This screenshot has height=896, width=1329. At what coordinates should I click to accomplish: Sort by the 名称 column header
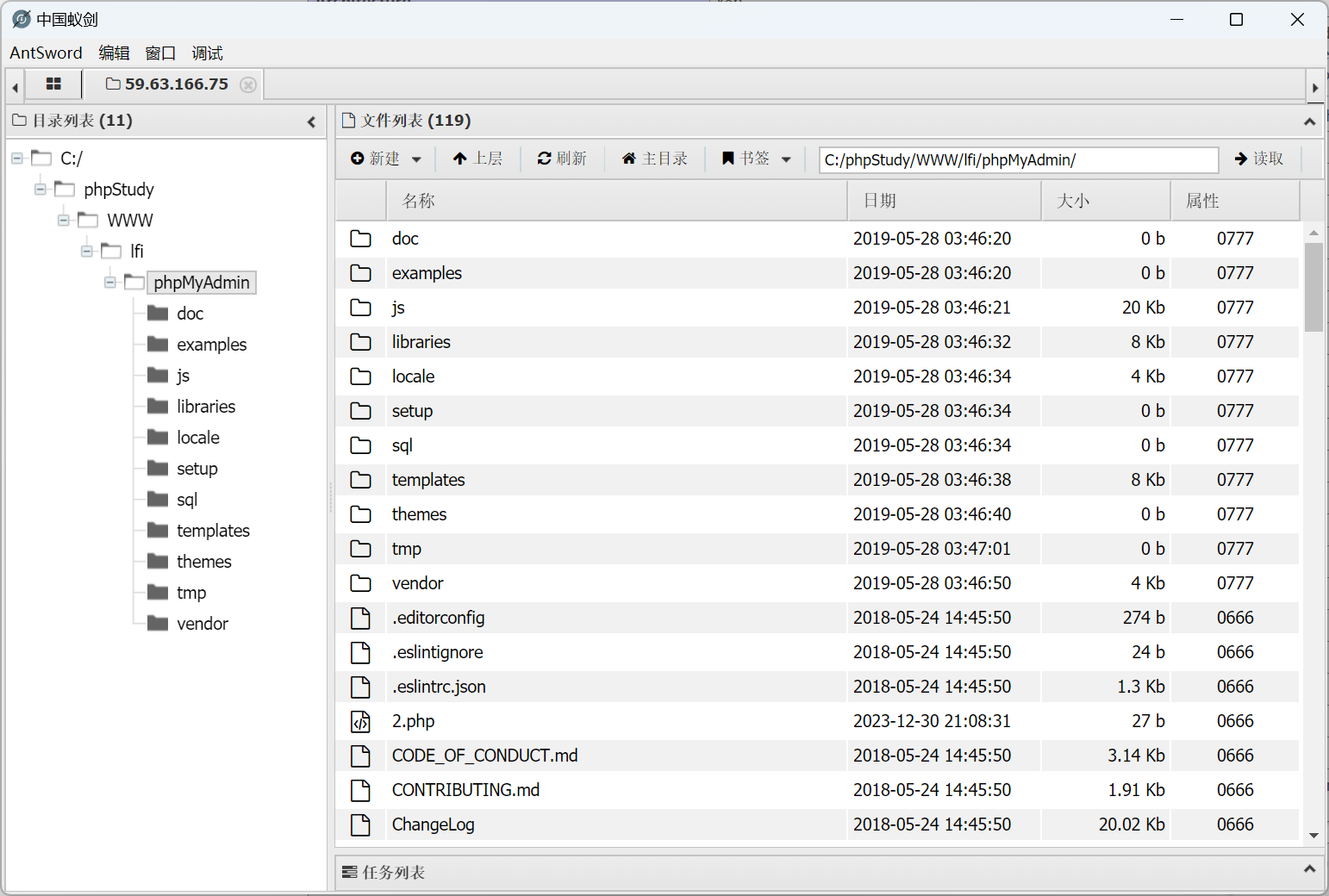click(x=616, y=201)
